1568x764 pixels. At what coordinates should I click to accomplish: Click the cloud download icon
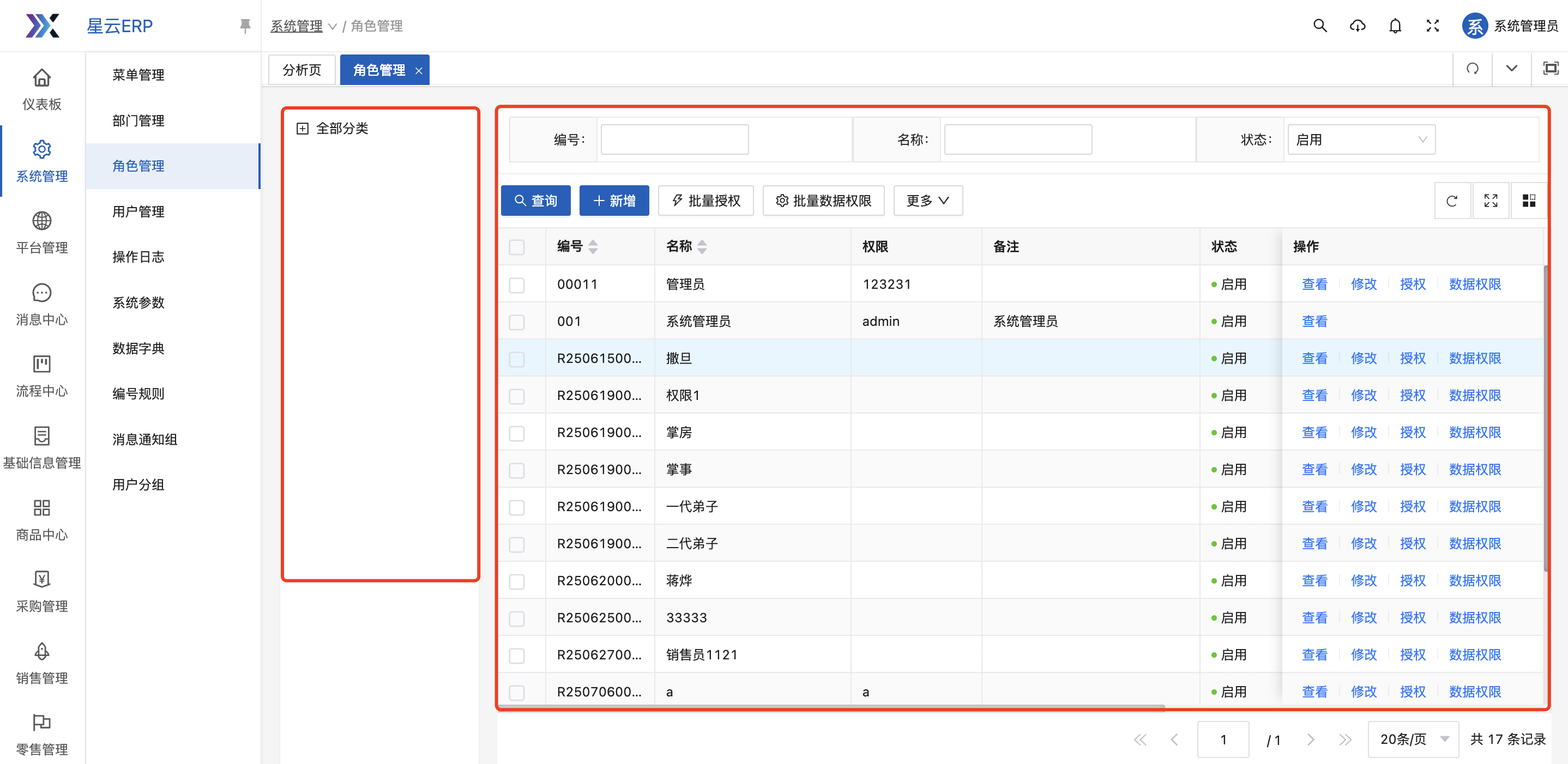1358,26
